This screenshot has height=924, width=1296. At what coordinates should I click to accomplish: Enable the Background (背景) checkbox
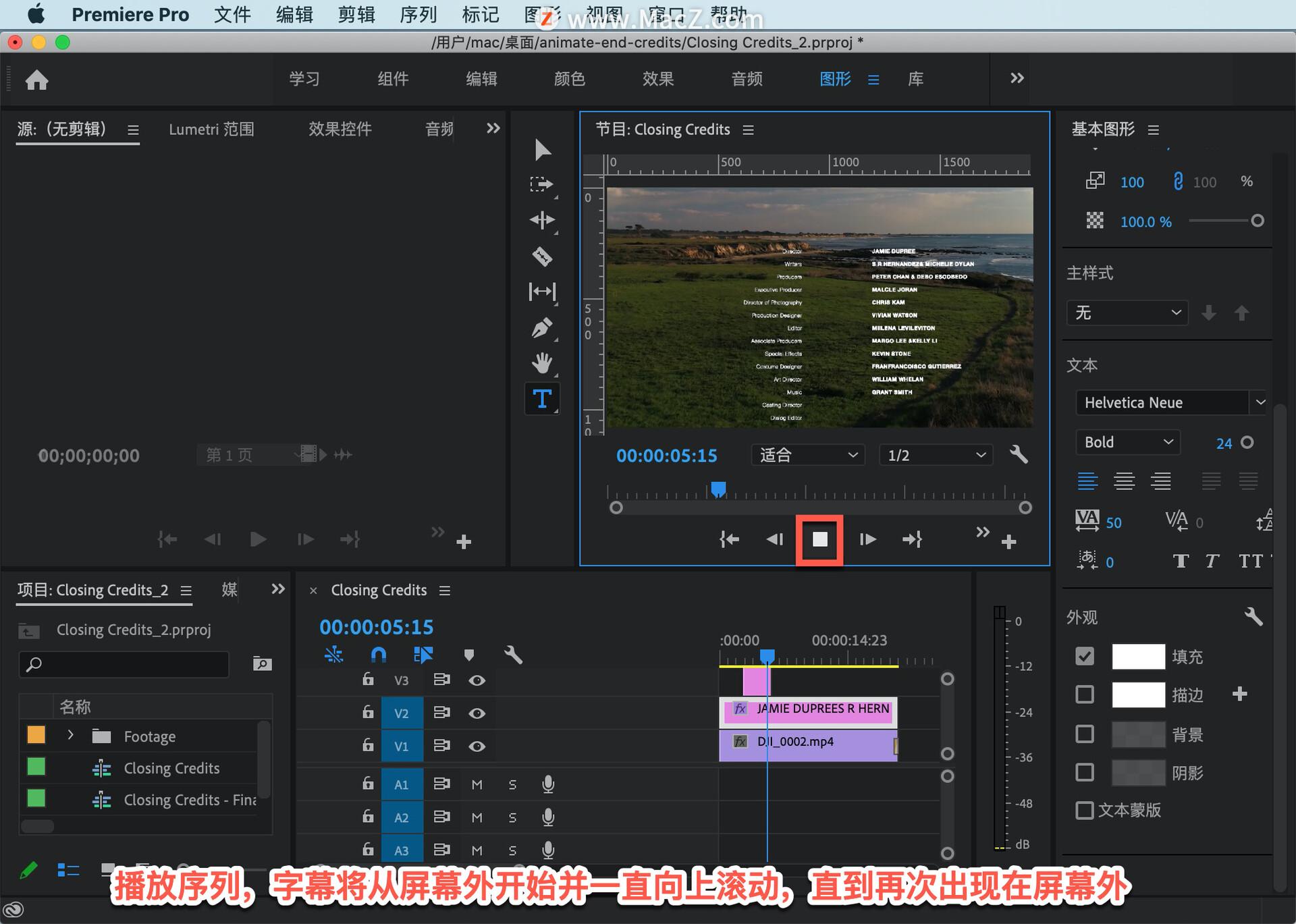point(1085,734)
